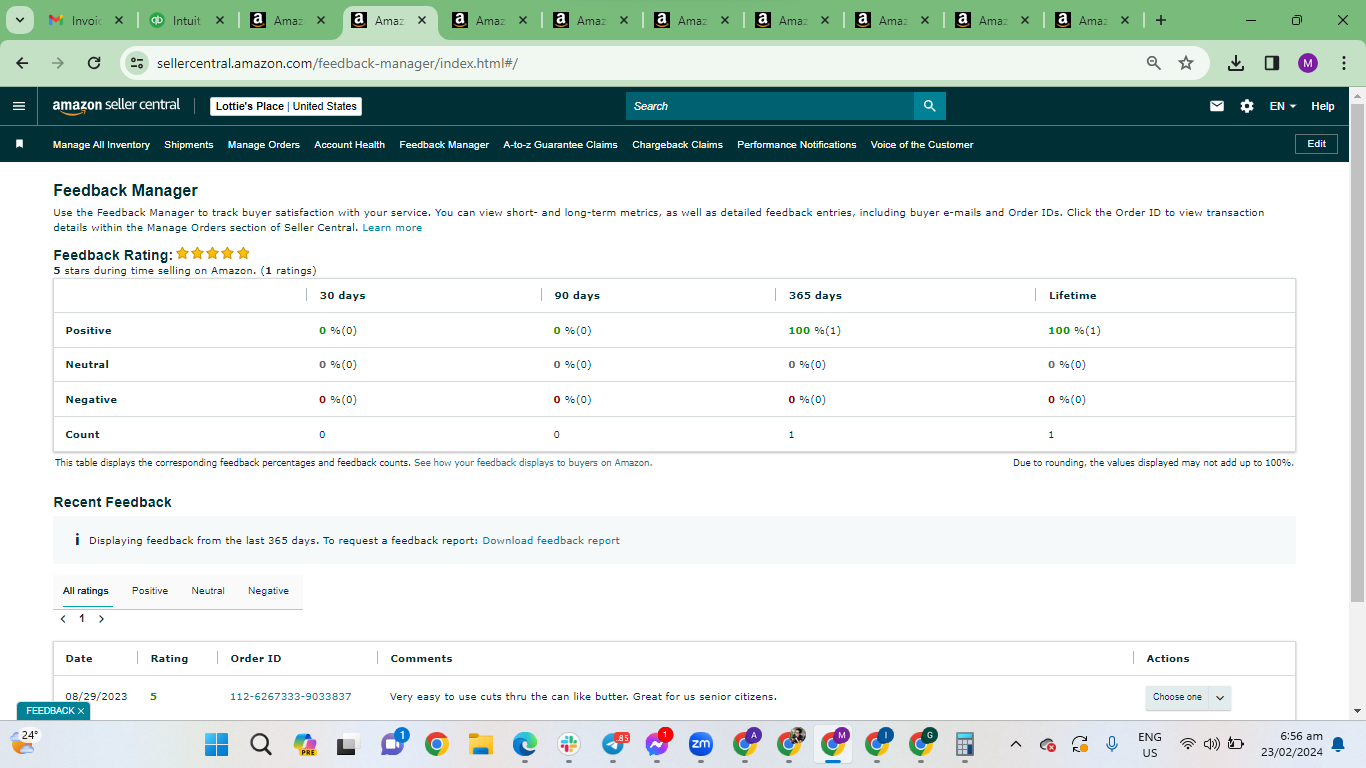Toggle the Chrome side panel icon
1366x768 pixels.
tap(1272, 63)
